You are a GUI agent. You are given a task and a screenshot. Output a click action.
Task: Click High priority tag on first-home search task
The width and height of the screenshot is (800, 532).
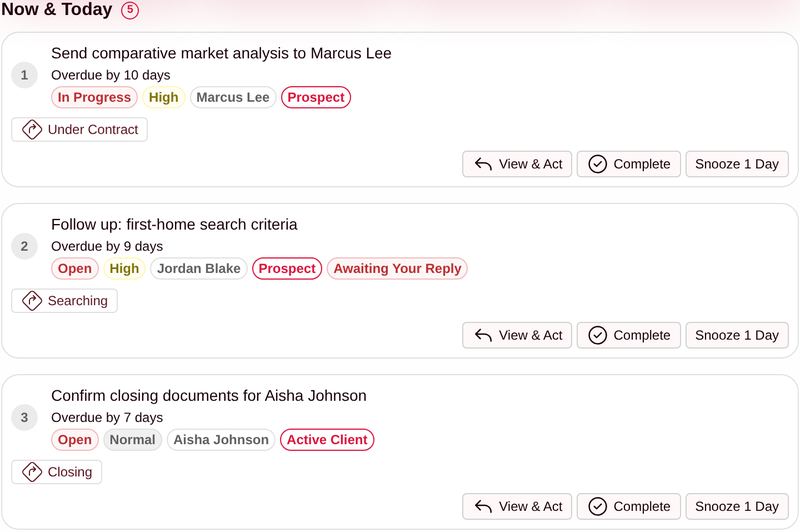(124, 269)
